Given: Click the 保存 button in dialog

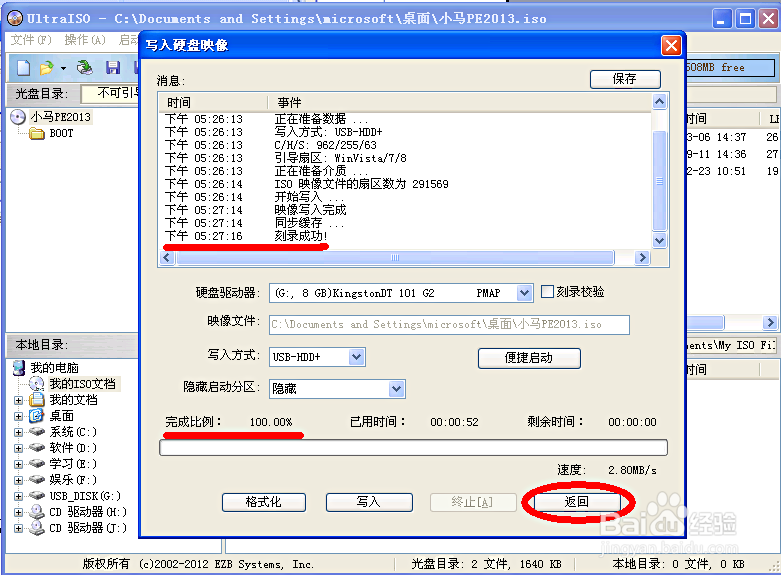Looking at the screenshot, I should pyautogui.click(x=625, y=79).
